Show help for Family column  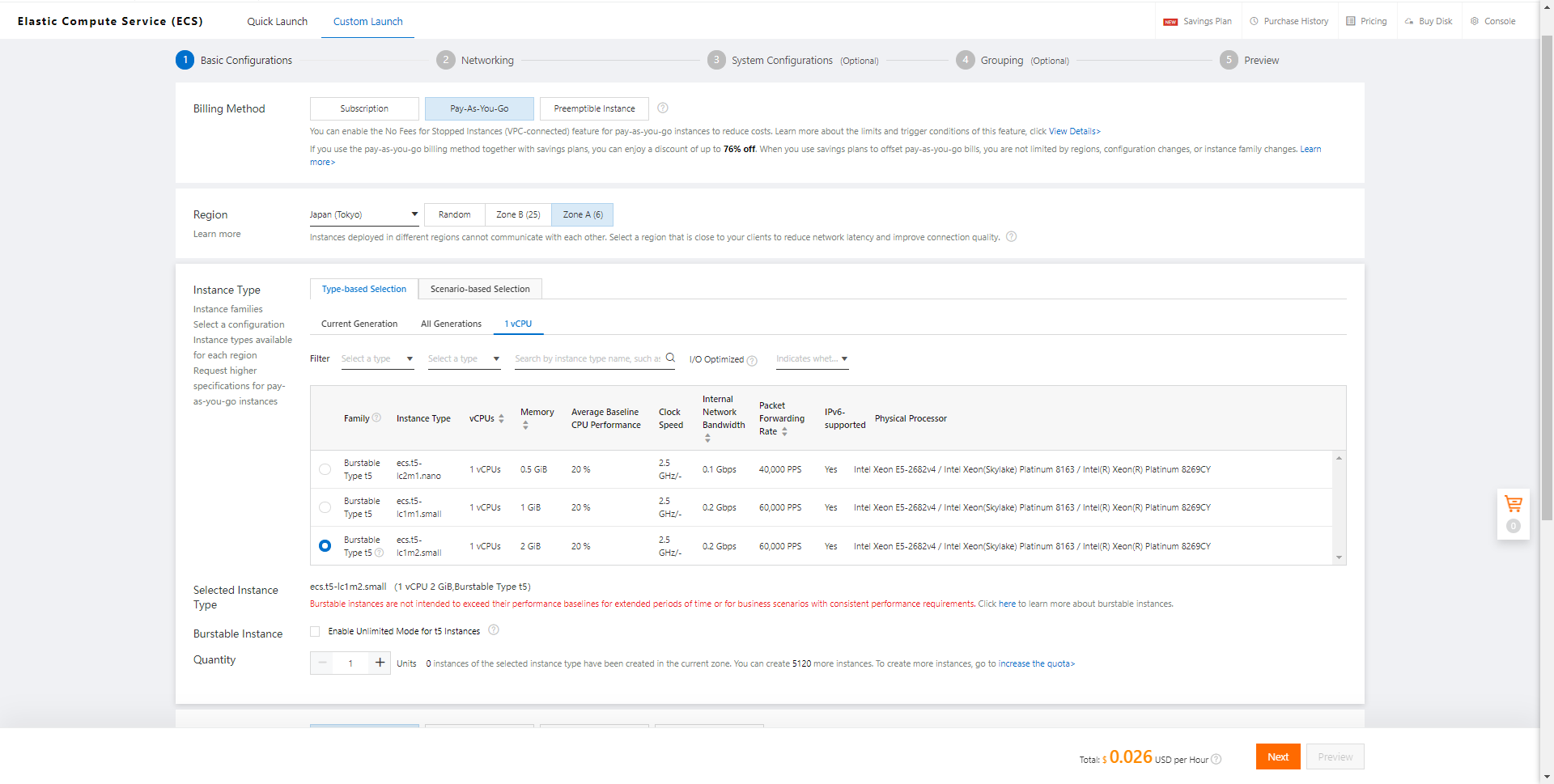pos(376,418)
